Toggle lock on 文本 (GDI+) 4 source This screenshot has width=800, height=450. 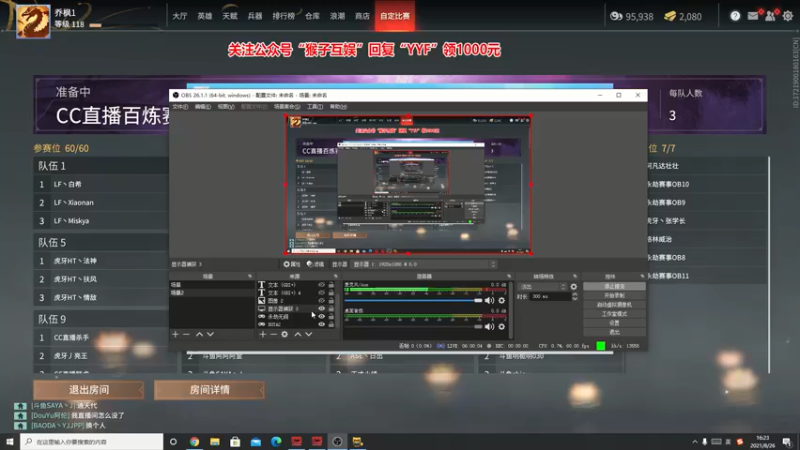click(331, 293)
